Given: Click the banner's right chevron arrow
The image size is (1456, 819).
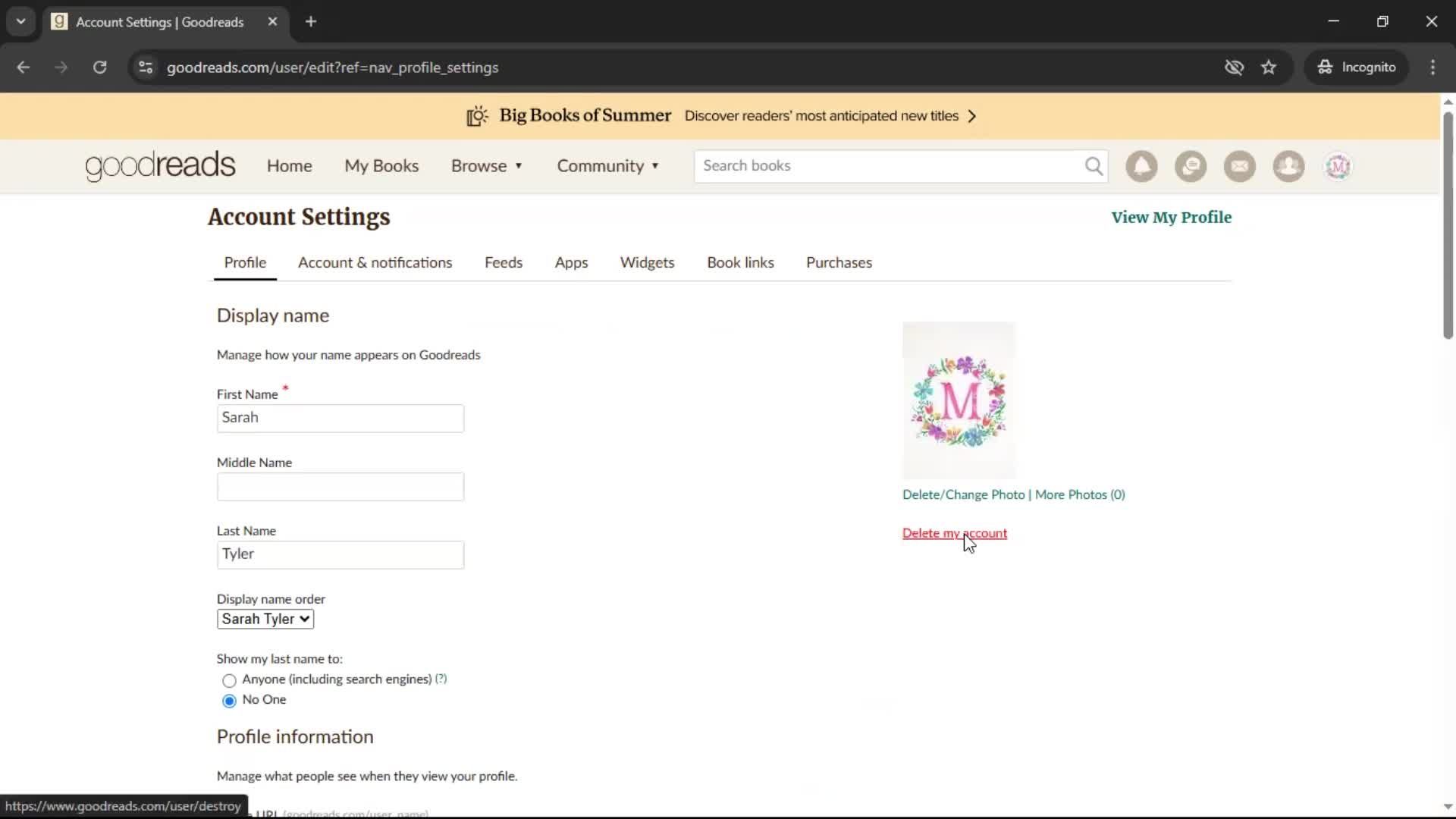Looking at the screenshot, I should pos(972,116).
